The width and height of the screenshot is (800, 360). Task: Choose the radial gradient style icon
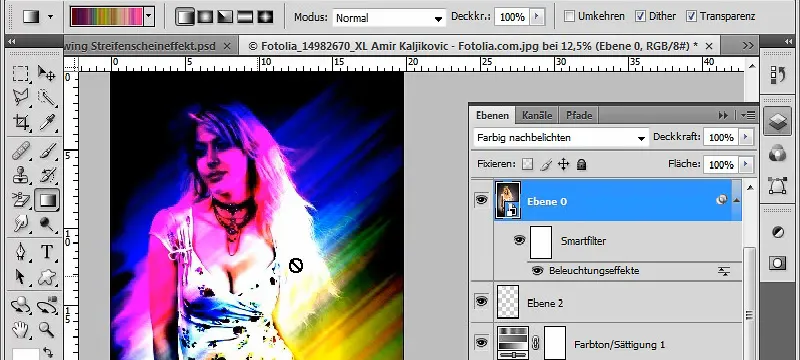click(x=205, y=17)
